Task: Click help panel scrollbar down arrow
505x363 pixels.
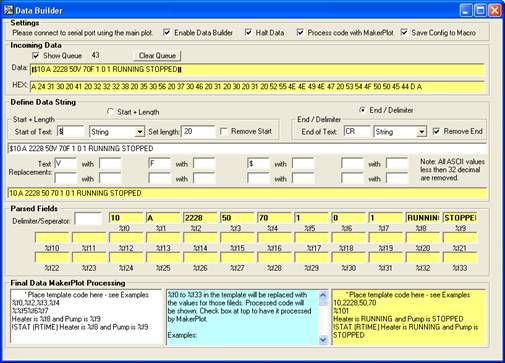Action: tap(323, 340)
